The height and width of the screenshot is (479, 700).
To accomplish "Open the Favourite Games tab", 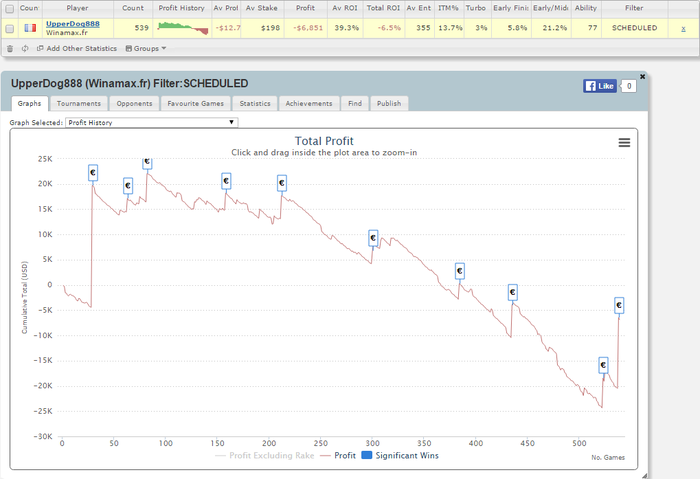I will 196,104.
